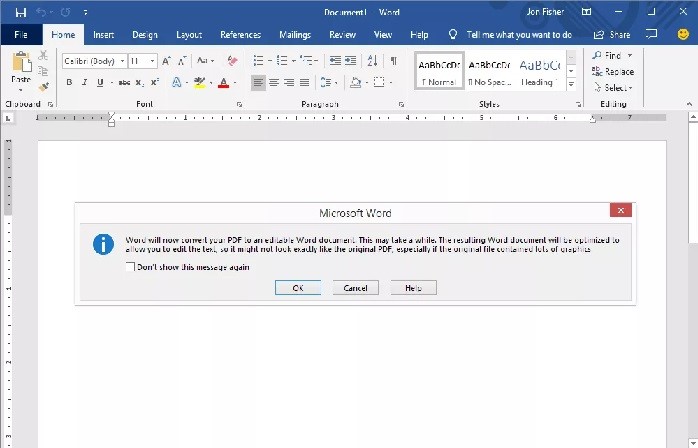Click Replace in Editing group
Viewport: 698px width, 448px height.
(613, 72)
